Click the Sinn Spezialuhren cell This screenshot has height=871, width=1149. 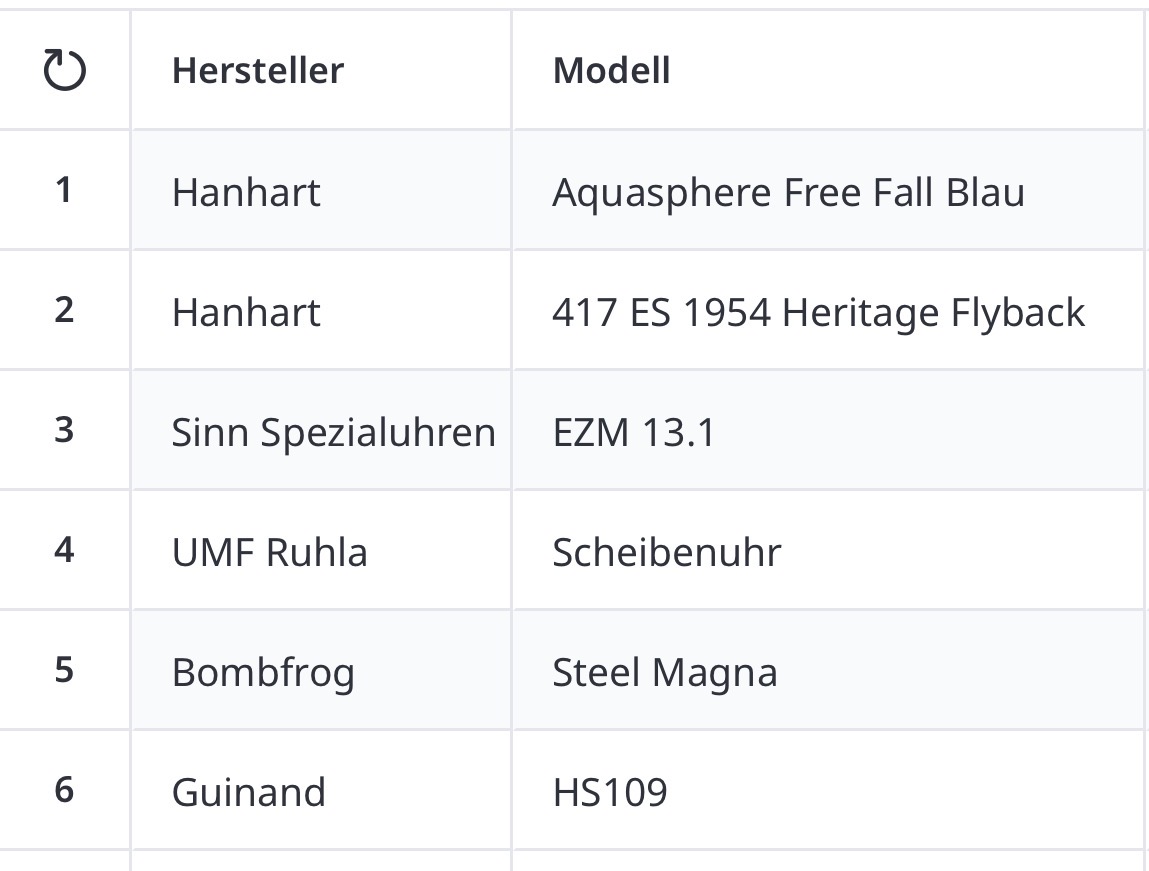[x=333, y=432]
